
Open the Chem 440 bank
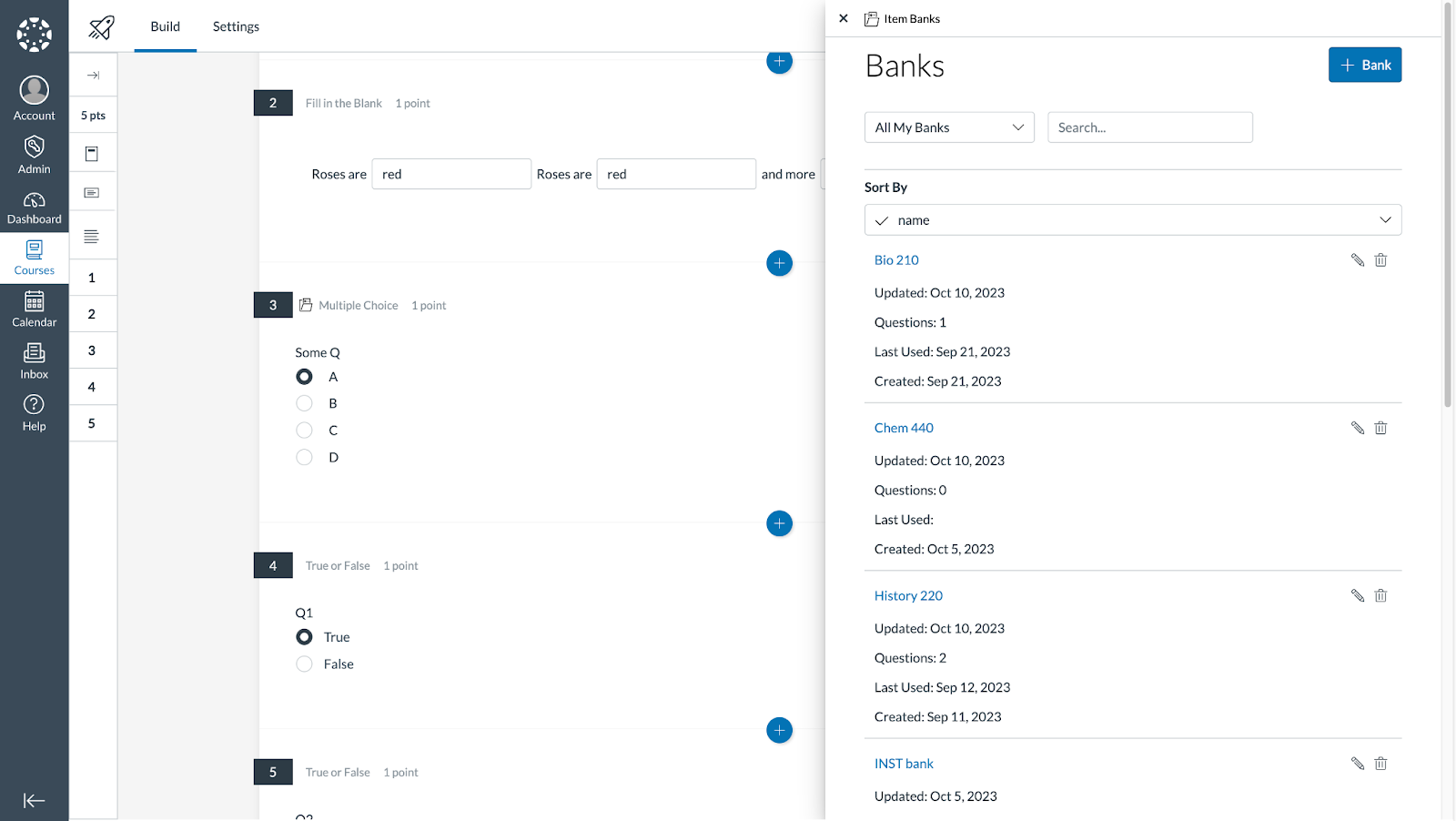[904, 428]
